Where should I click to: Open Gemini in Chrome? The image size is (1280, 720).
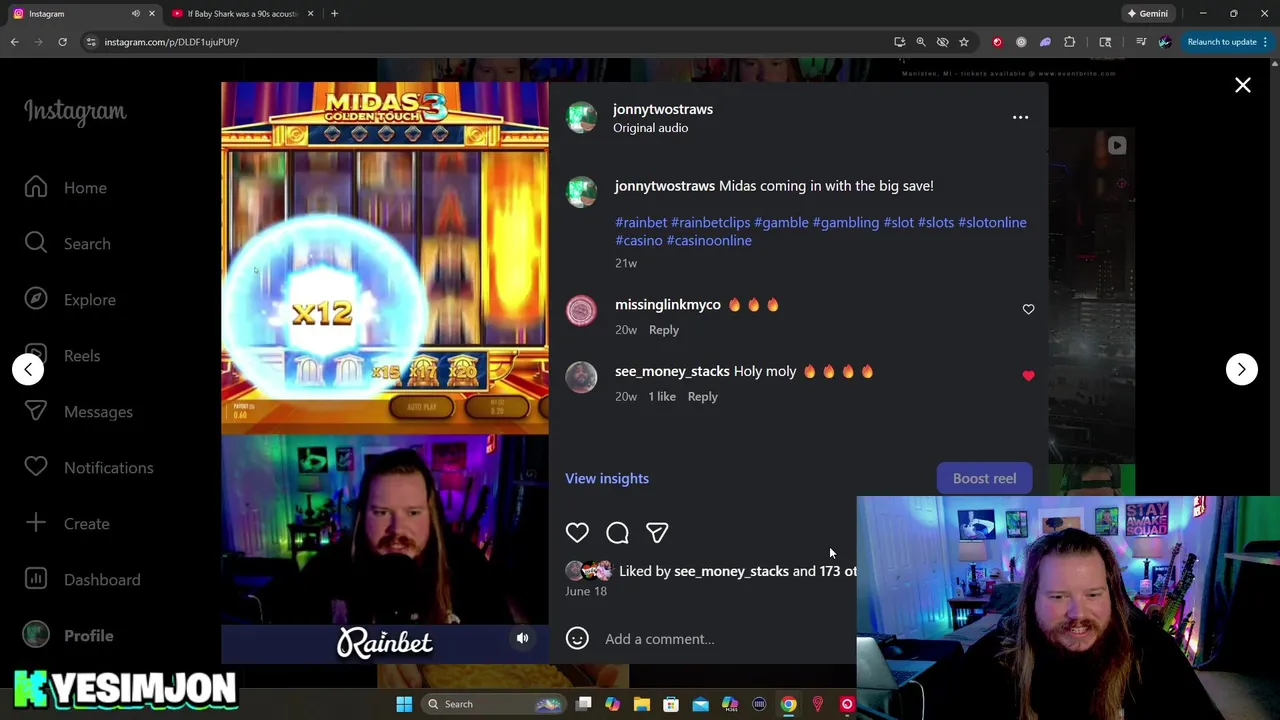(x=1147, y=14)
